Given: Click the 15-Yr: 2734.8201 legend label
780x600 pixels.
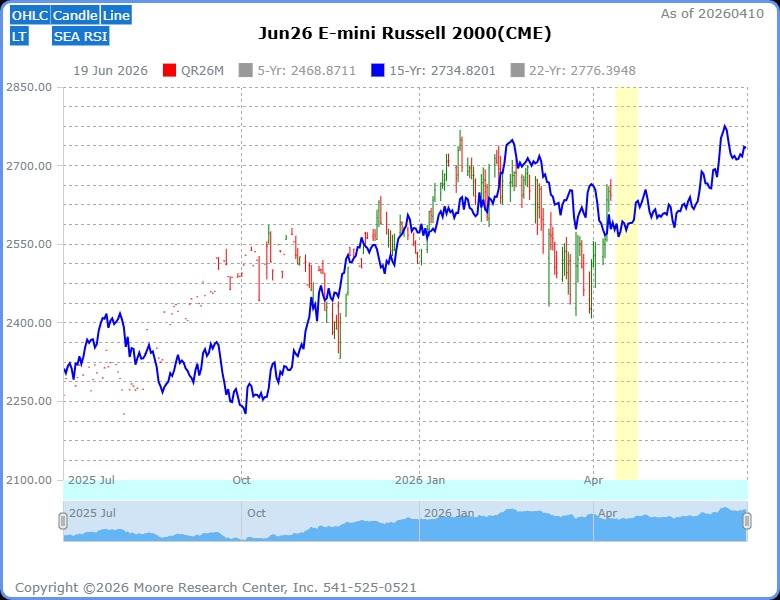Looking at the screenshot, I should [442, 71].
